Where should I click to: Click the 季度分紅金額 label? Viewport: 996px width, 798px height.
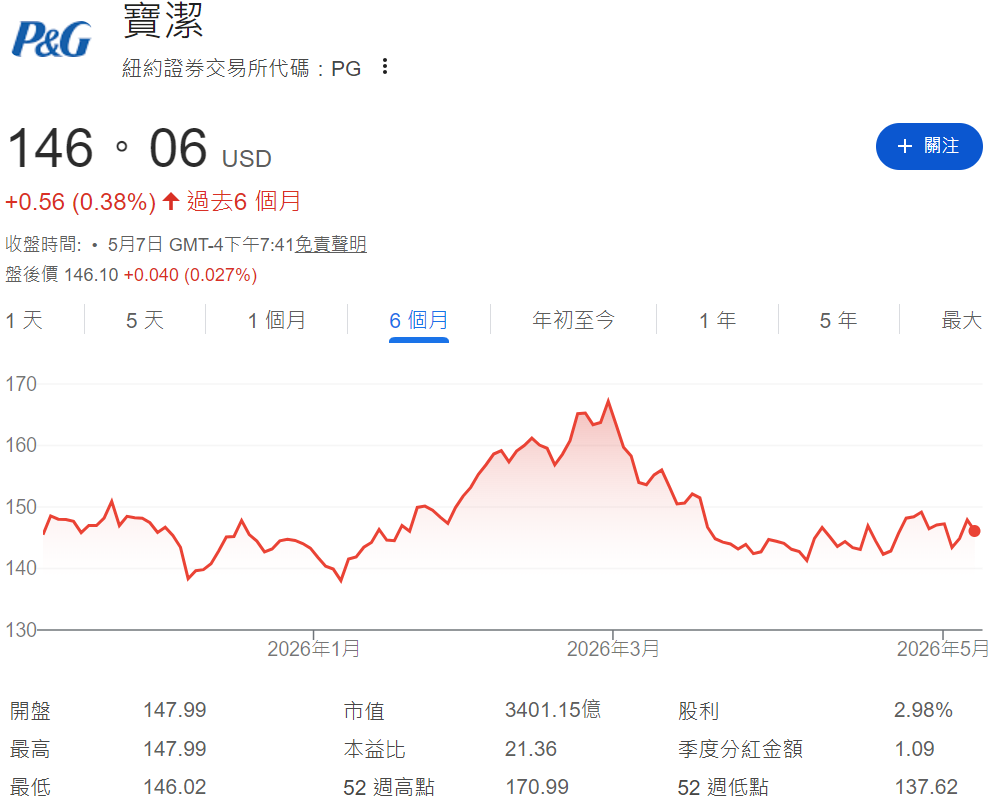click(740, 749)
